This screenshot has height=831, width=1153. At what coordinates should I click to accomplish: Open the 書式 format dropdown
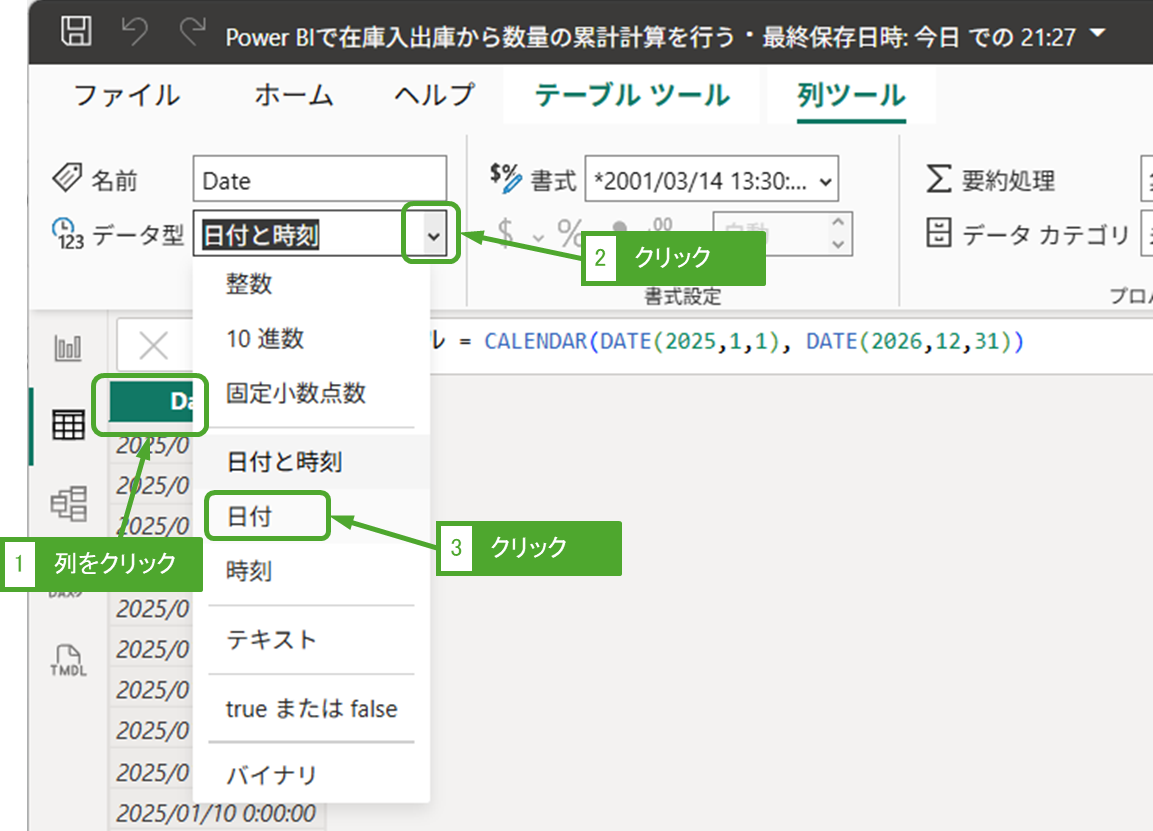pyautogui.click(x=711, y=181)
